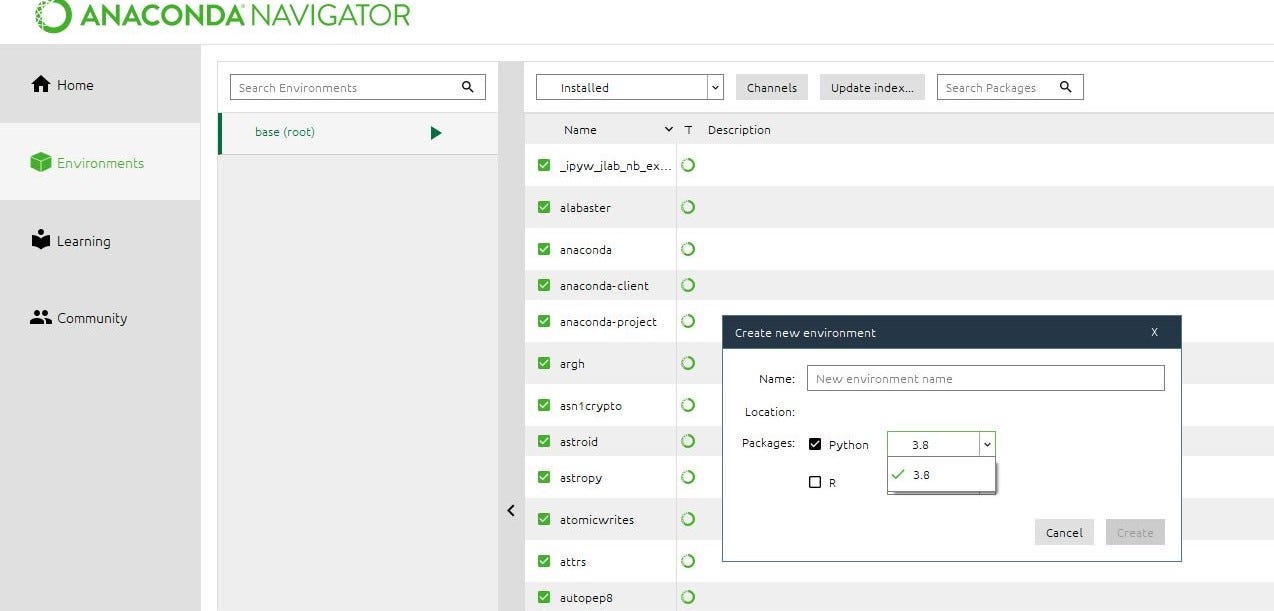Click the alabaster package type circle icon

coord(688,207)
